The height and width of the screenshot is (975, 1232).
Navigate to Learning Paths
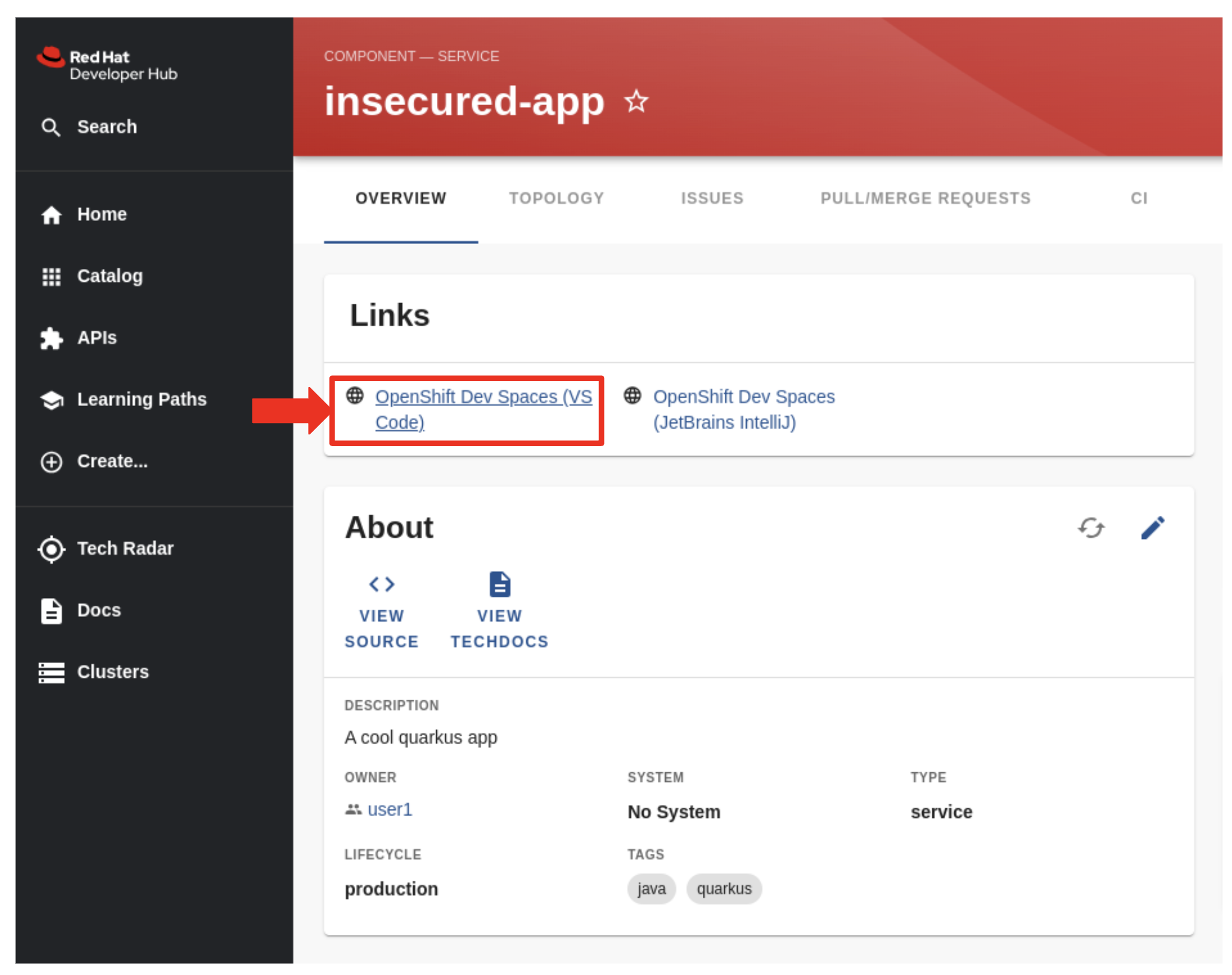point(142,400)
